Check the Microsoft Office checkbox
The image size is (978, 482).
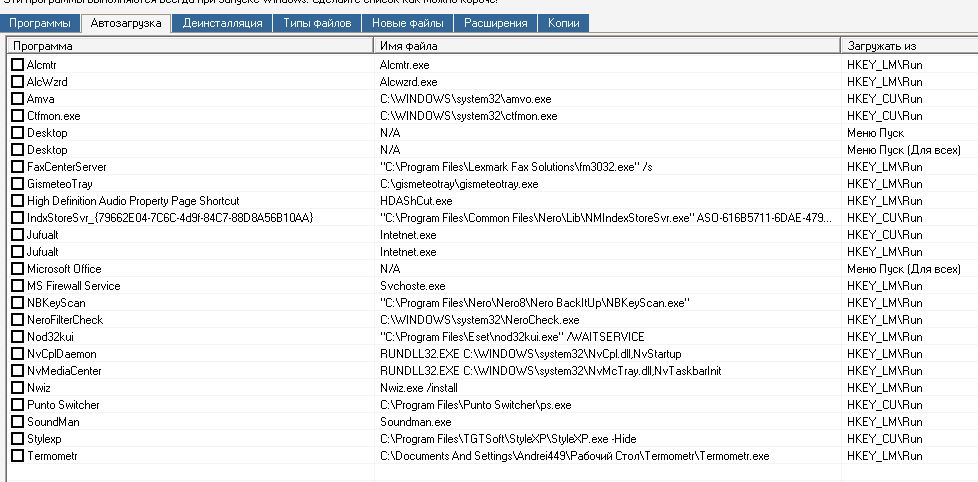pyautogui.click(x=17, y=269)
